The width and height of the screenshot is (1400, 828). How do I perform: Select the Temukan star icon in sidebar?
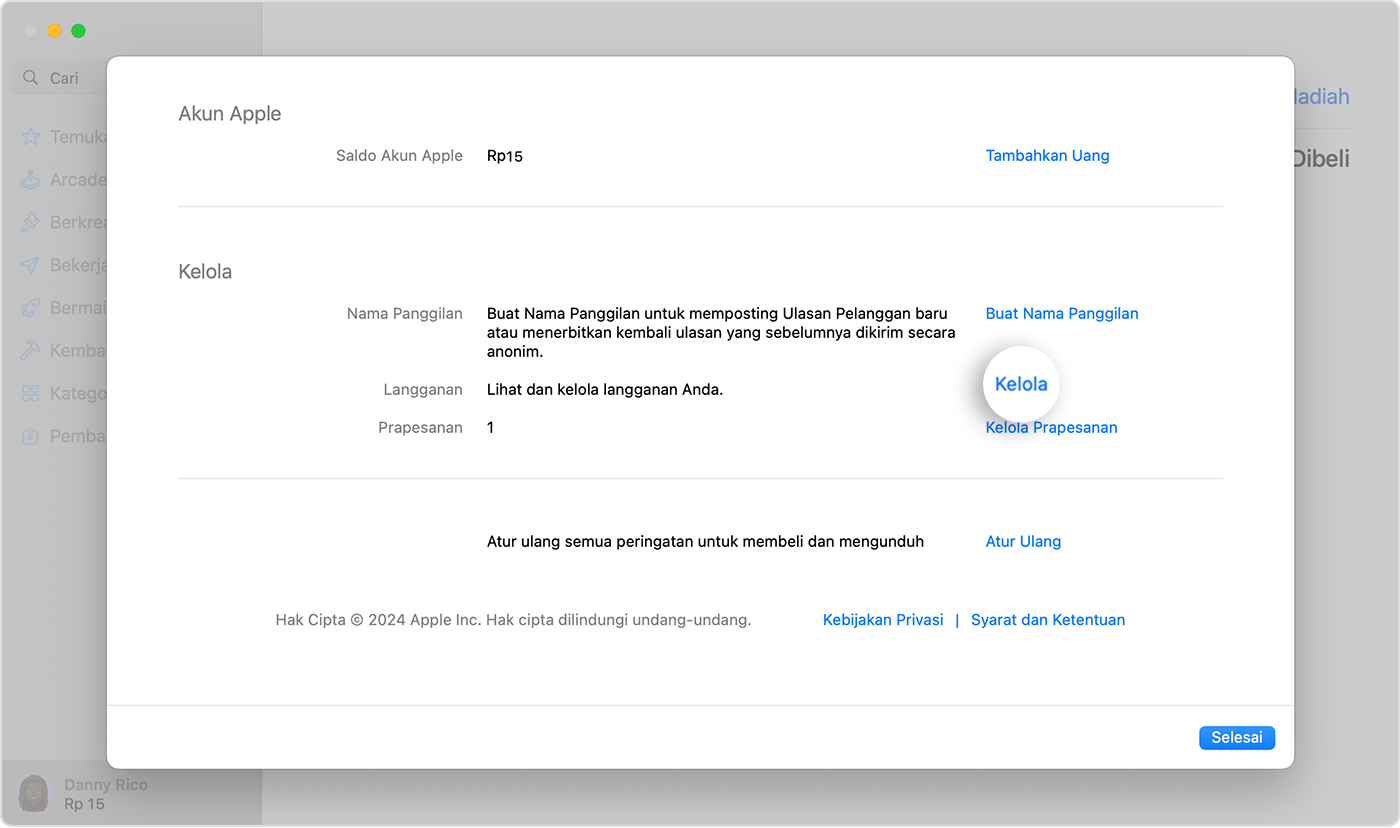31,137
